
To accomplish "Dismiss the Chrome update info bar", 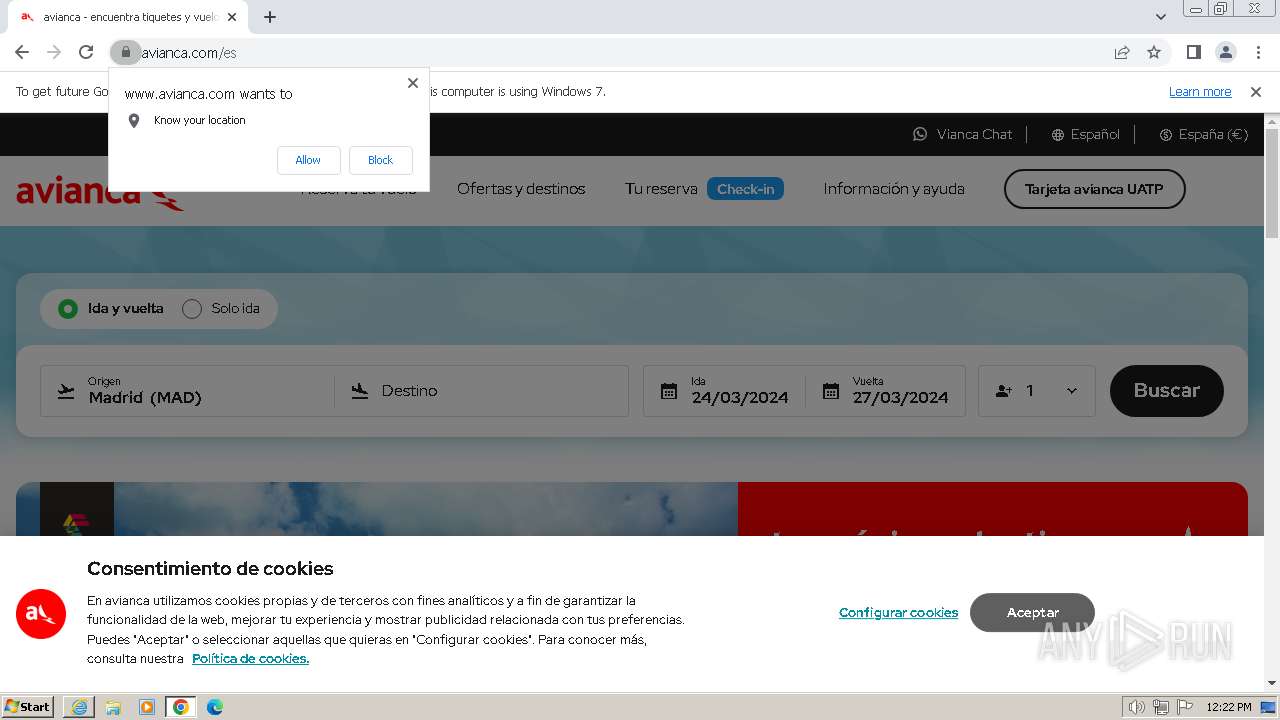I will [1256, 92].
